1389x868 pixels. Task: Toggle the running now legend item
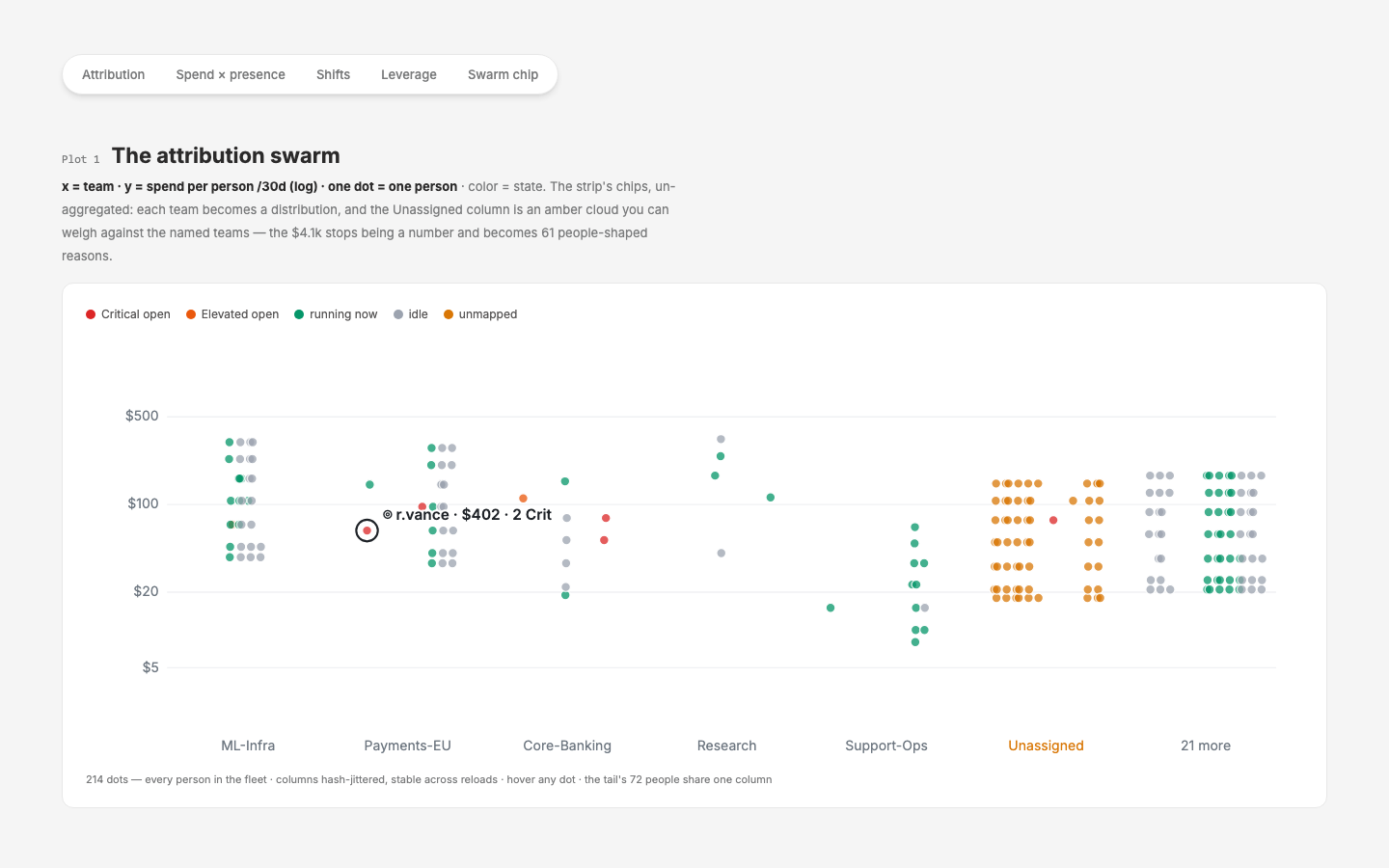336,314
